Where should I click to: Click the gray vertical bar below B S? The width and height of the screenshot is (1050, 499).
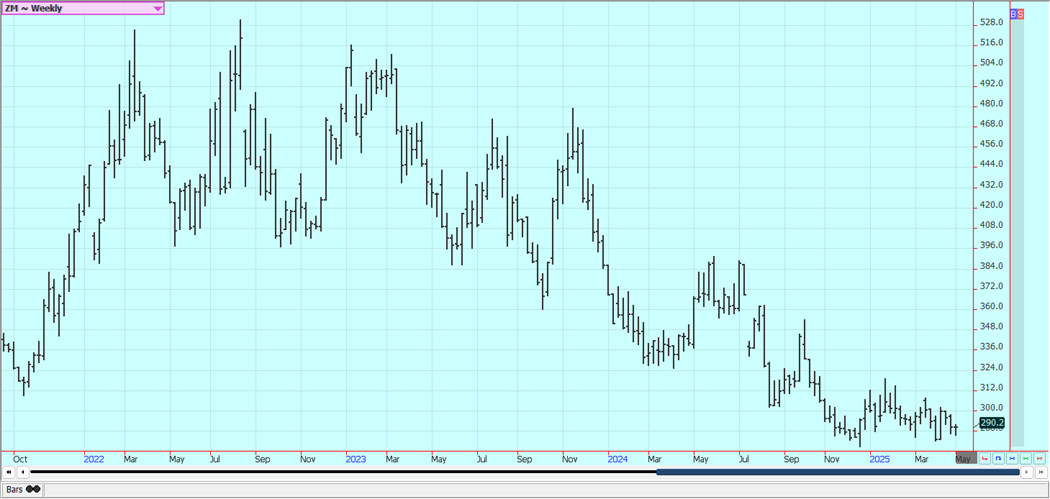1017,232
